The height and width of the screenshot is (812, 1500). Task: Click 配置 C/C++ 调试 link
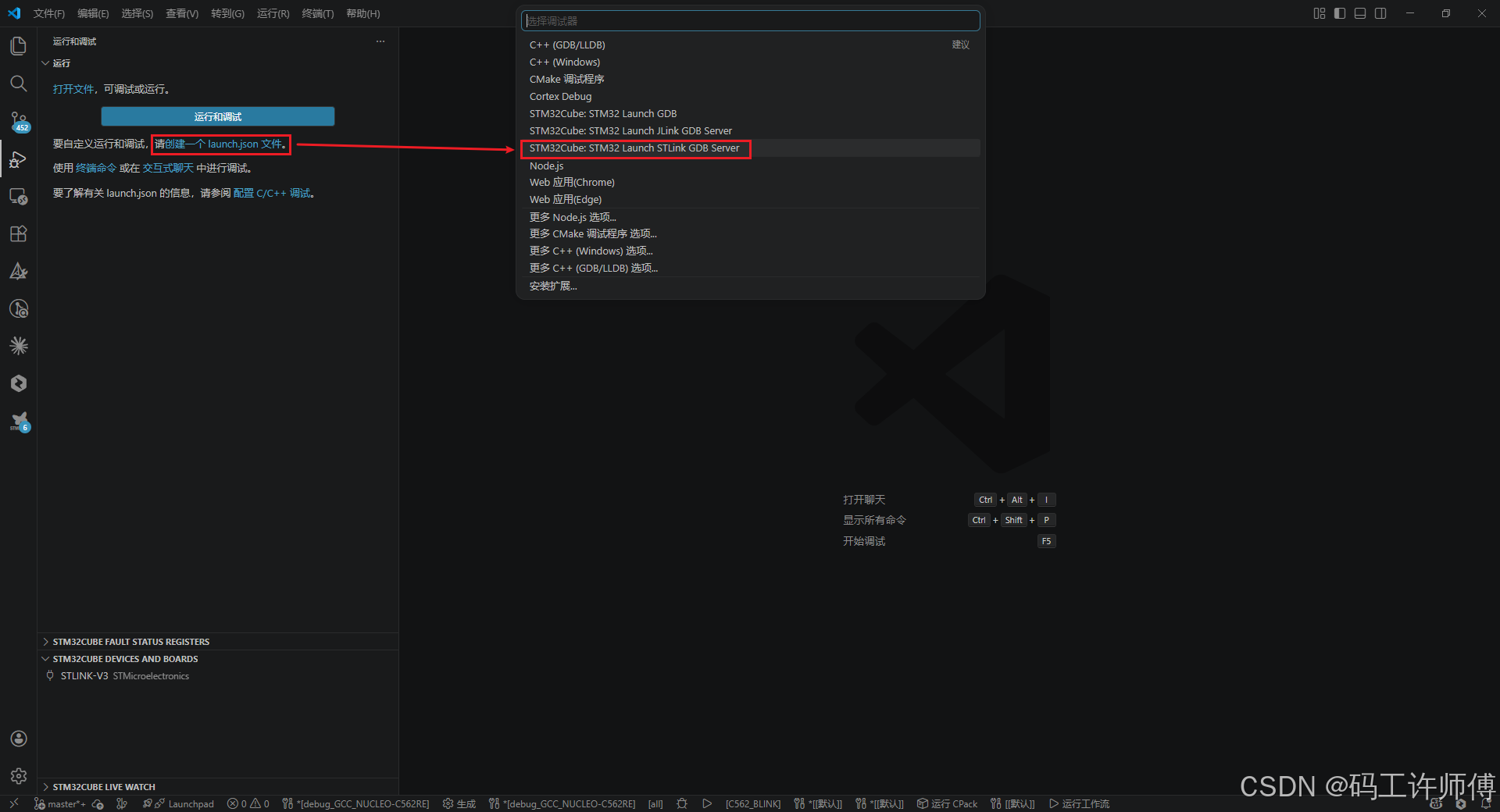(x=272, y=193)
